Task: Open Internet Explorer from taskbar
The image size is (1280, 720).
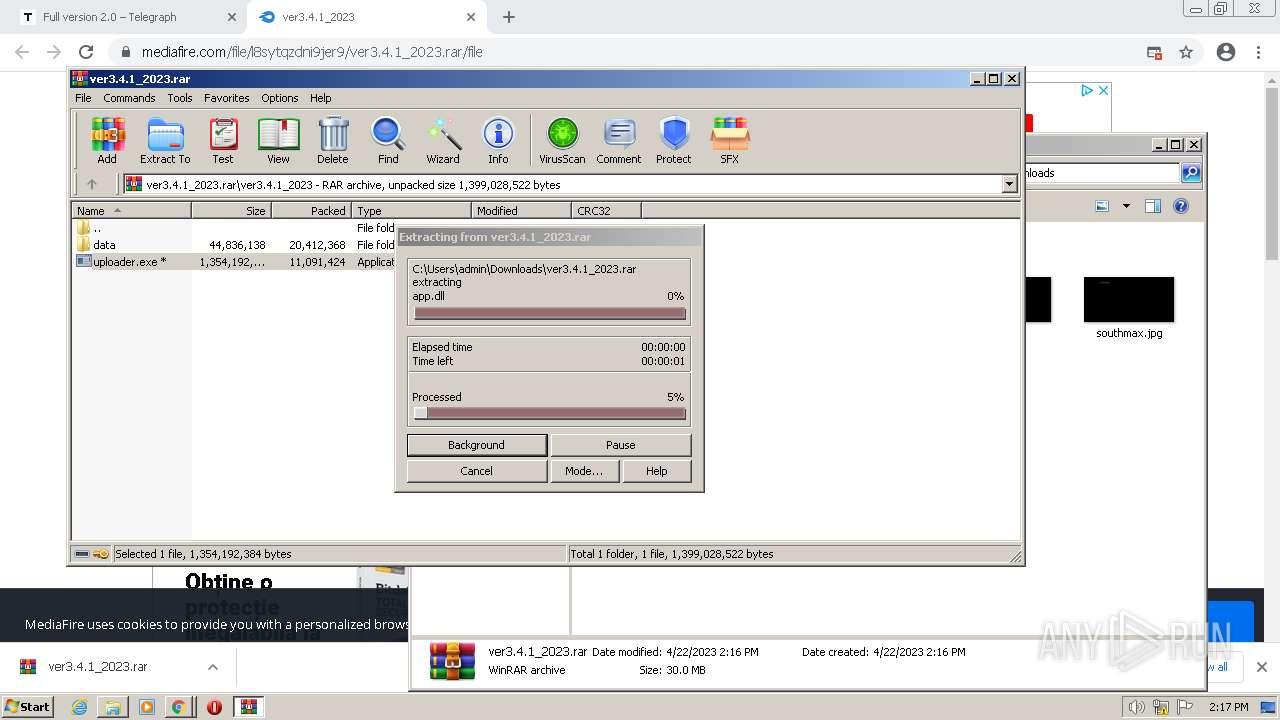Action: pyautogui.click(x=80, y=707)
